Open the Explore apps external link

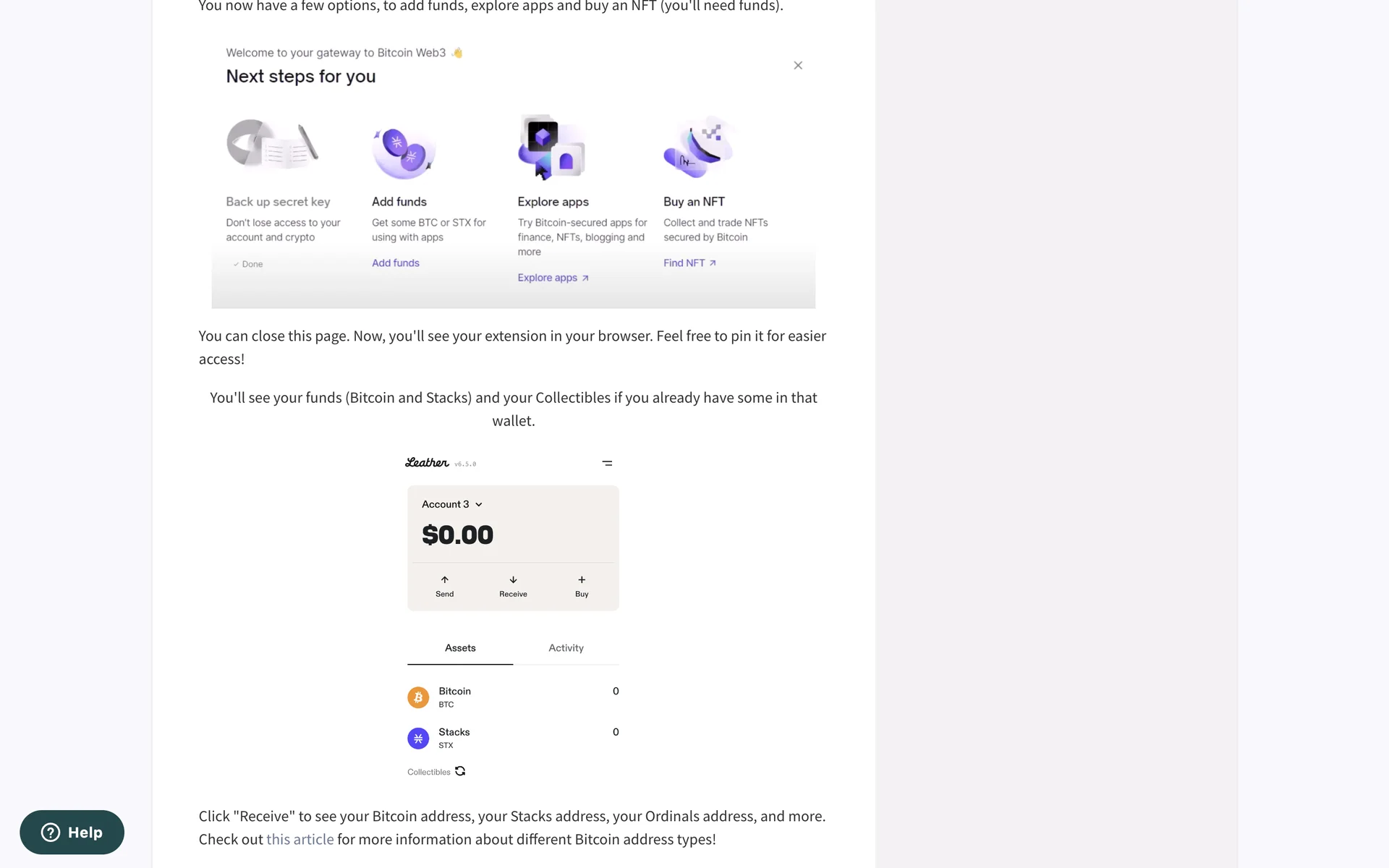[x=553, y=278]
